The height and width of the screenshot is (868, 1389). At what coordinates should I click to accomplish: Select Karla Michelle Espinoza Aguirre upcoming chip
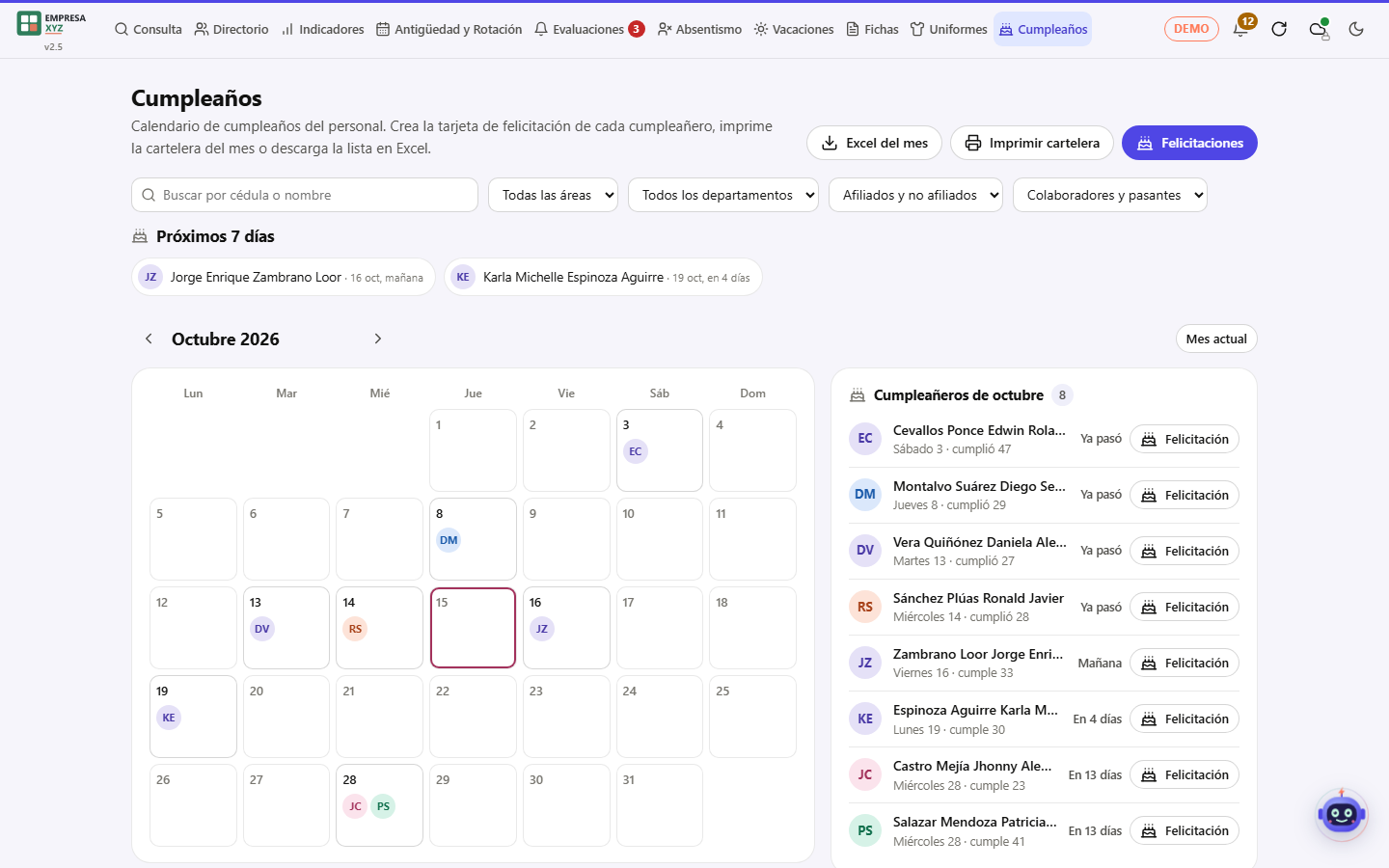(603, 277)
